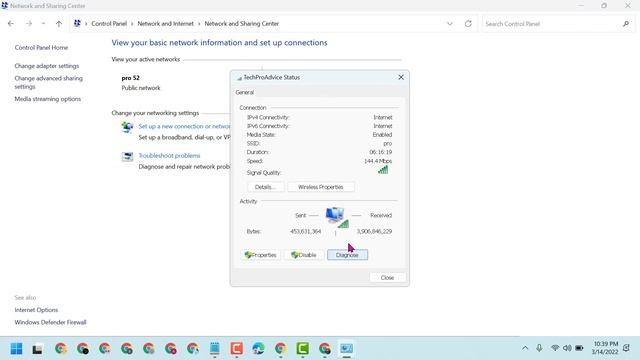This screenshot has height=360, width=640.
Task: Click the Back navigation arrow
Action: 11,24
